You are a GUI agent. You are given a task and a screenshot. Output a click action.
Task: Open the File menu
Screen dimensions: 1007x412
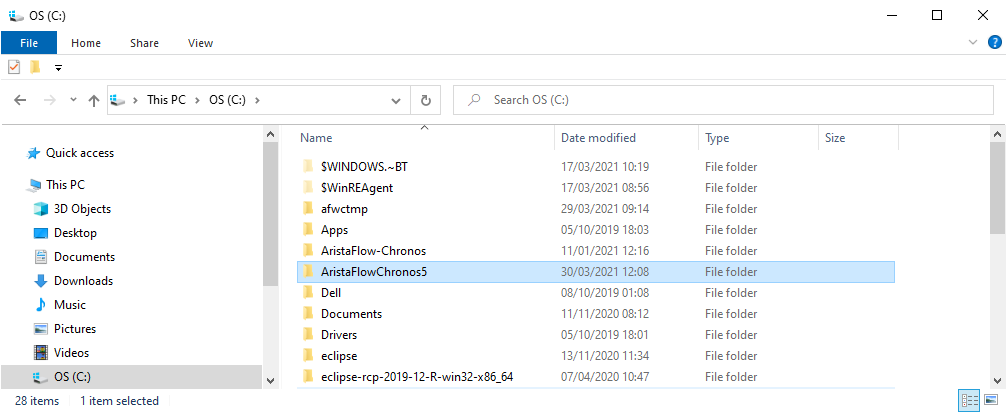[x=29, y=43]
